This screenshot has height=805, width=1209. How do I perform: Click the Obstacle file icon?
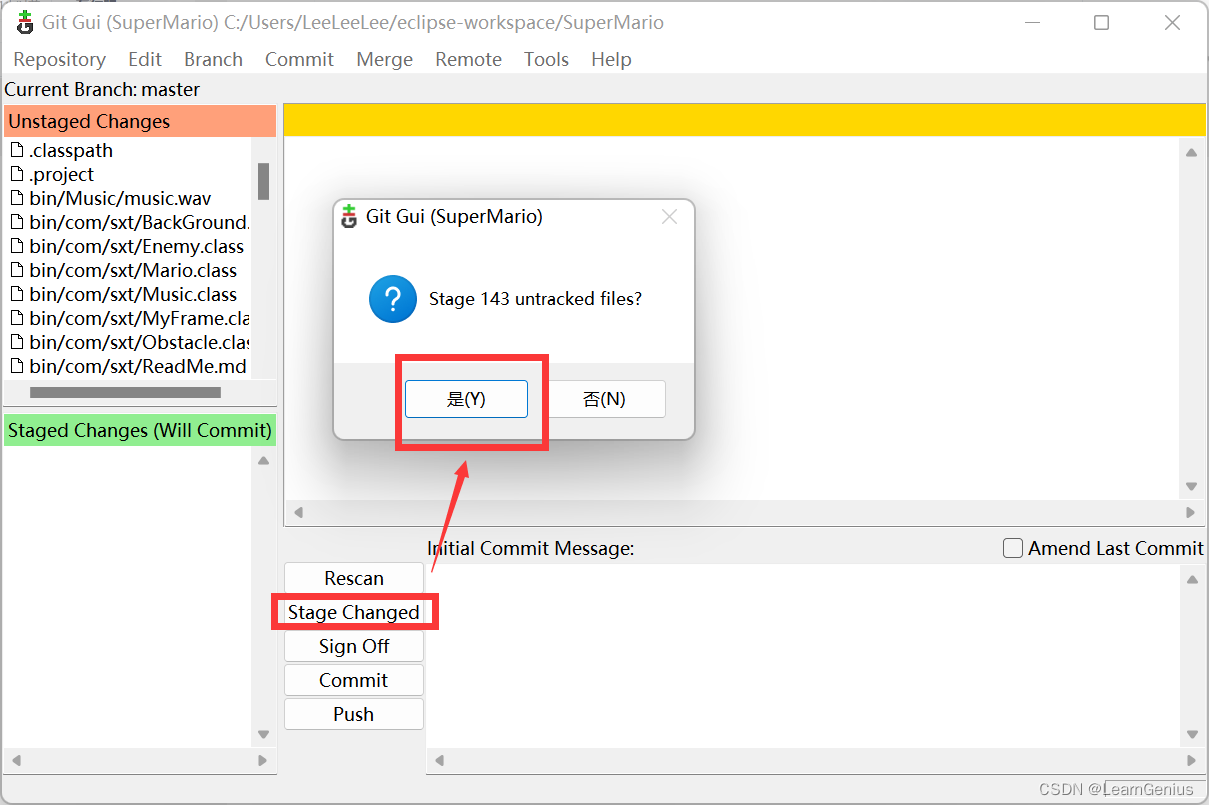16,343
